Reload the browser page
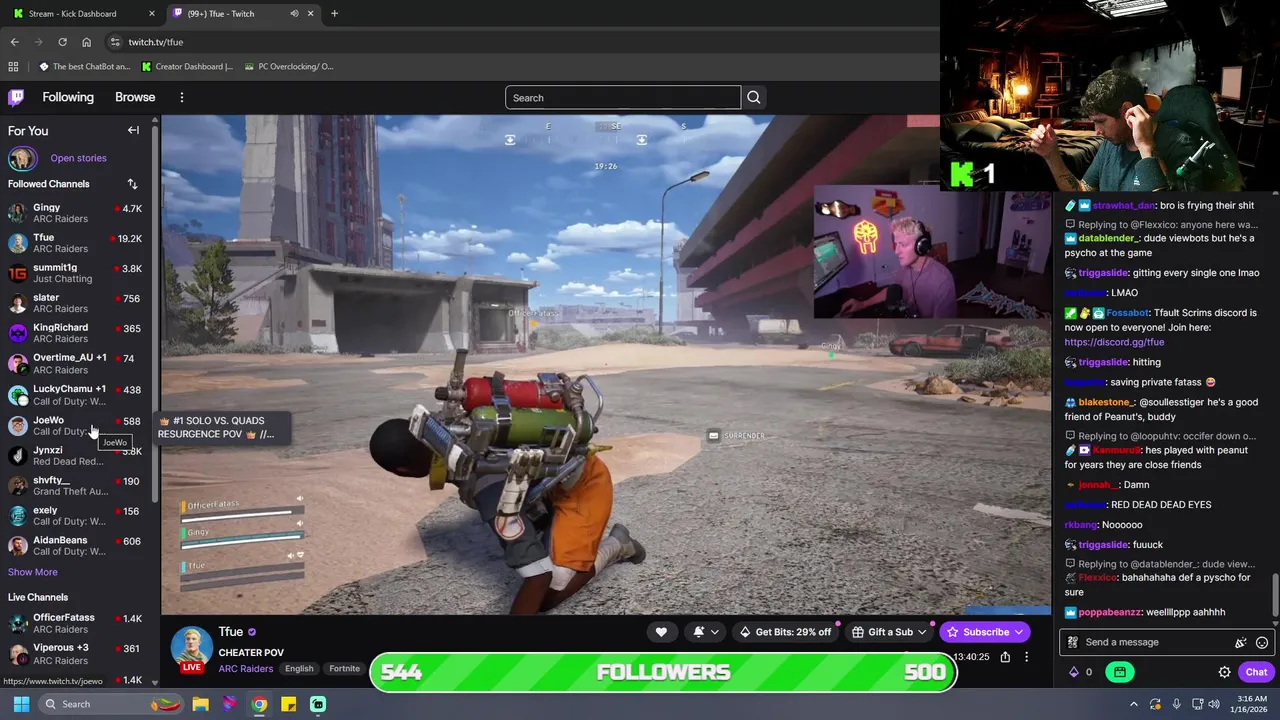1280x720 pixels. pyautogui.click(x=62, y=42)
